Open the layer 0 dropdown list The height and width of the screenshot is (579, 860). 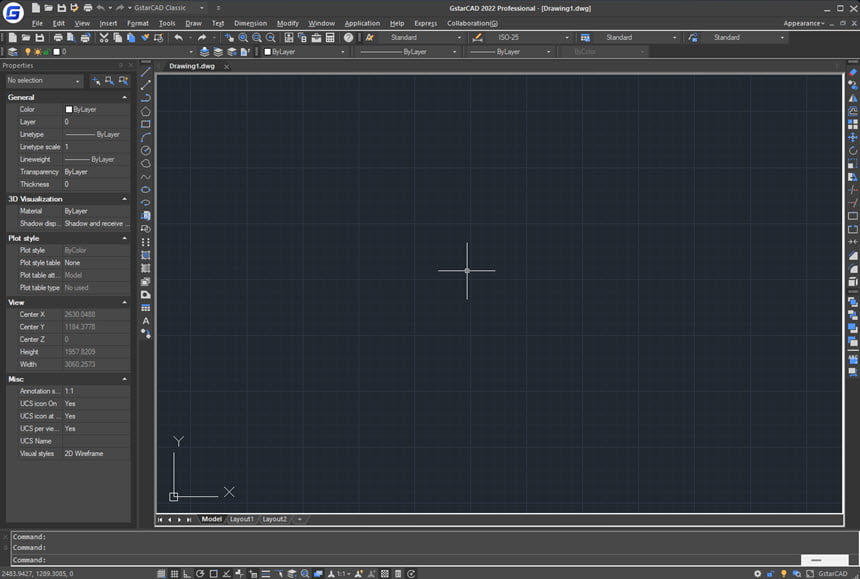click(191, 52)
